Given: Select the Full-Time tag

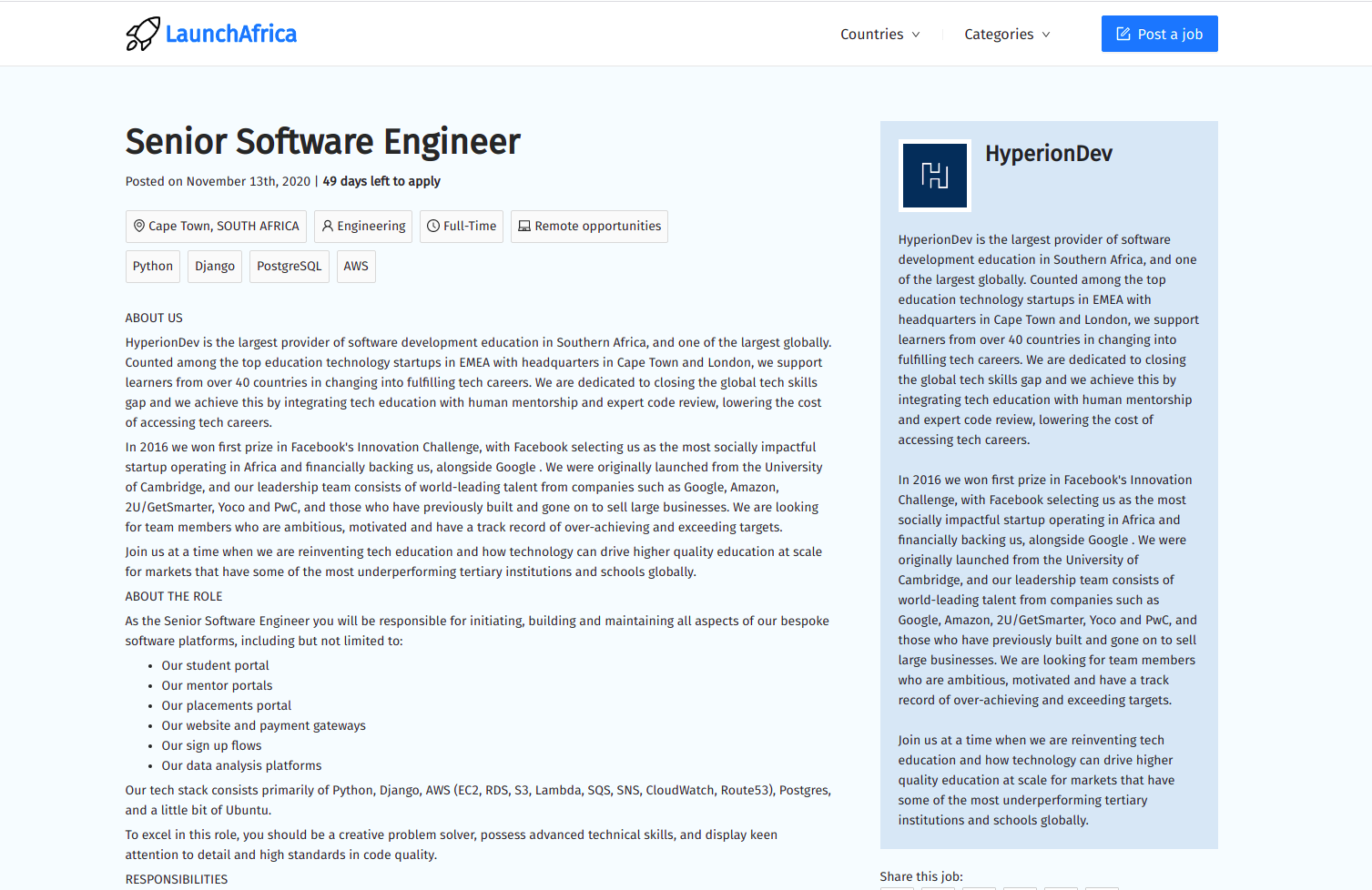Looking at the screenshot, I should (462, 227).
